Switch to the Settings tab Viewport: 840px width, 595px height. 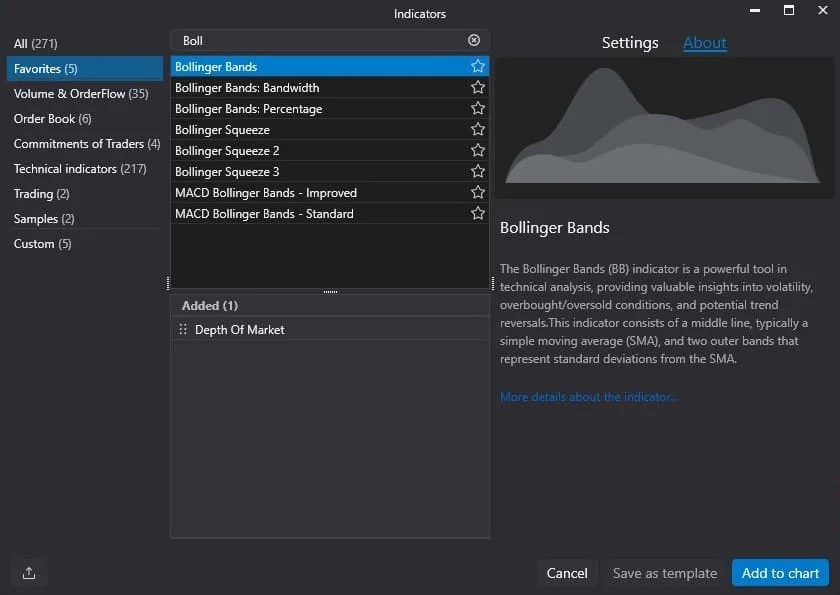point(630,43)
